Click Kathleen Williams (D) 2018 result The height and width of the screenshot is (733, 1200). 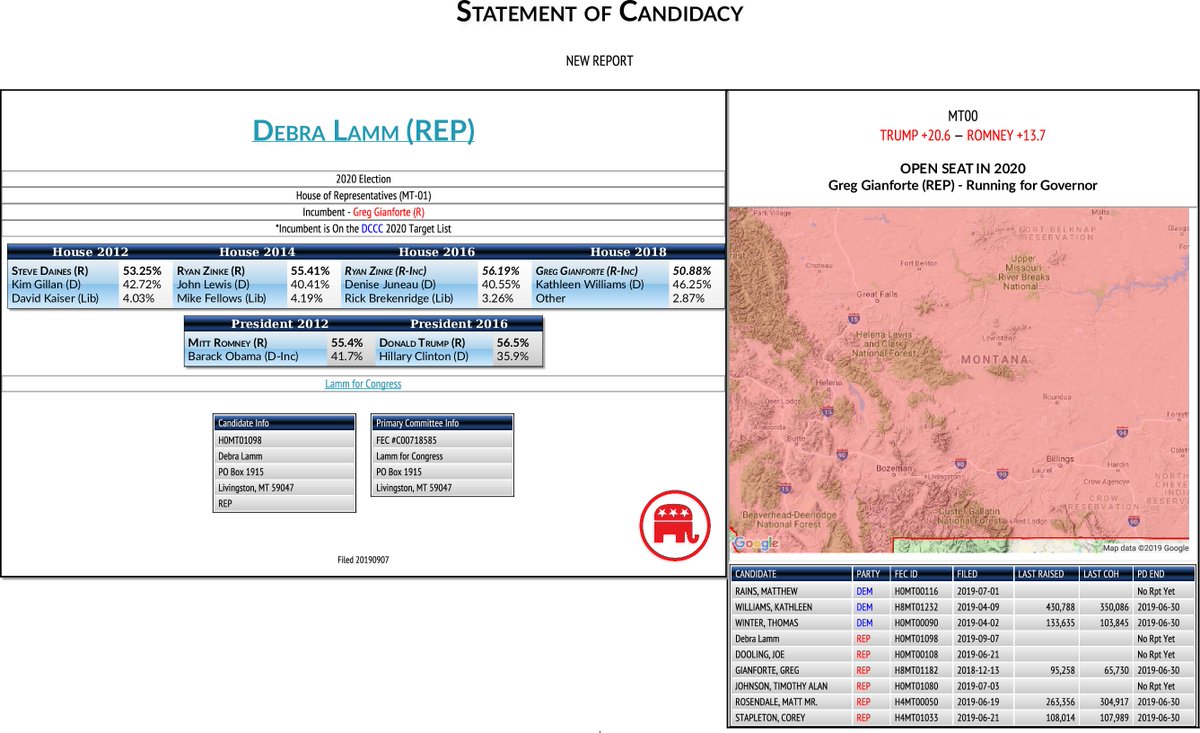pyautogui.click(x=591, y=284)
